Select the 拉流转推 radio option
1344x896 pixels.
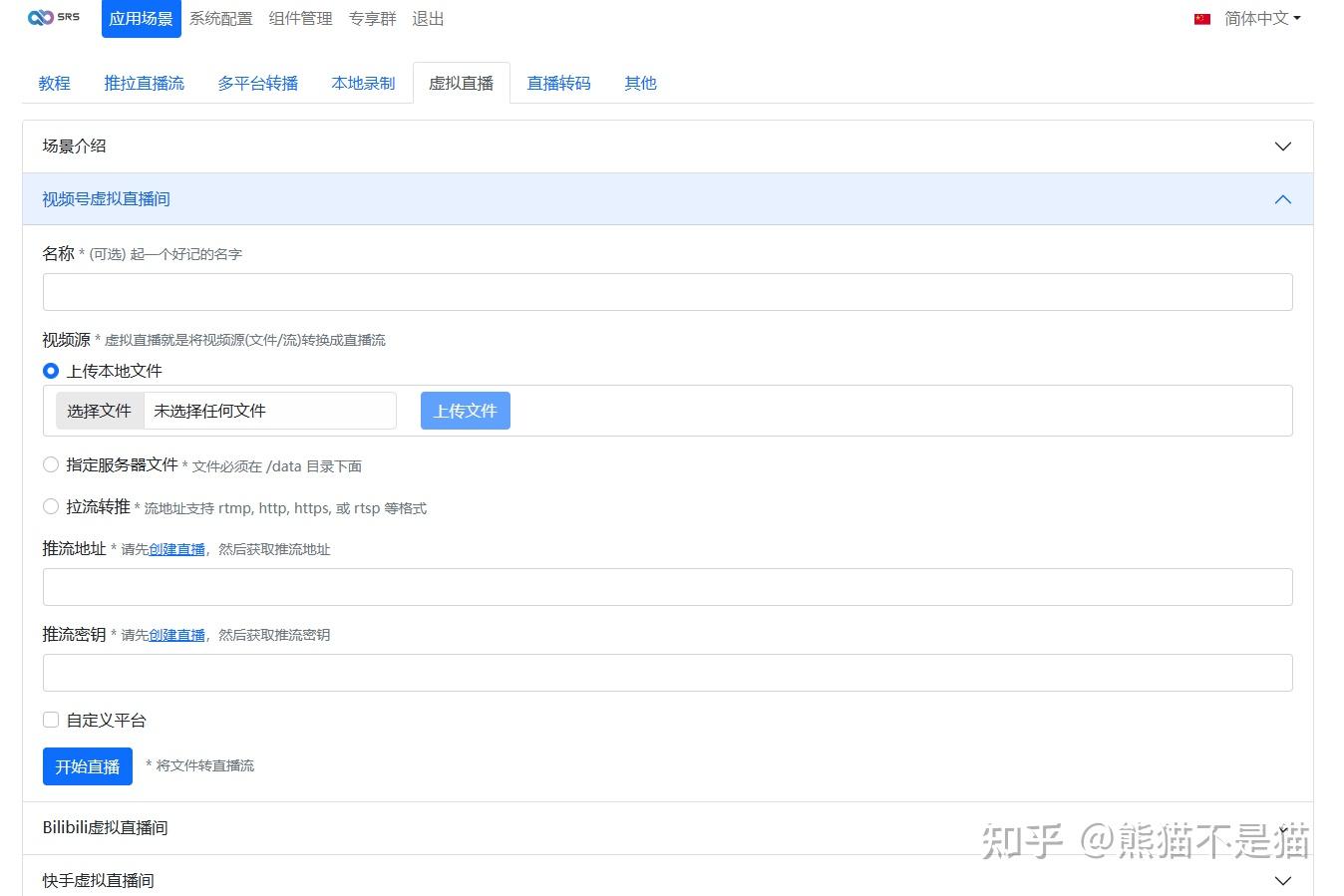coord(51,506)
